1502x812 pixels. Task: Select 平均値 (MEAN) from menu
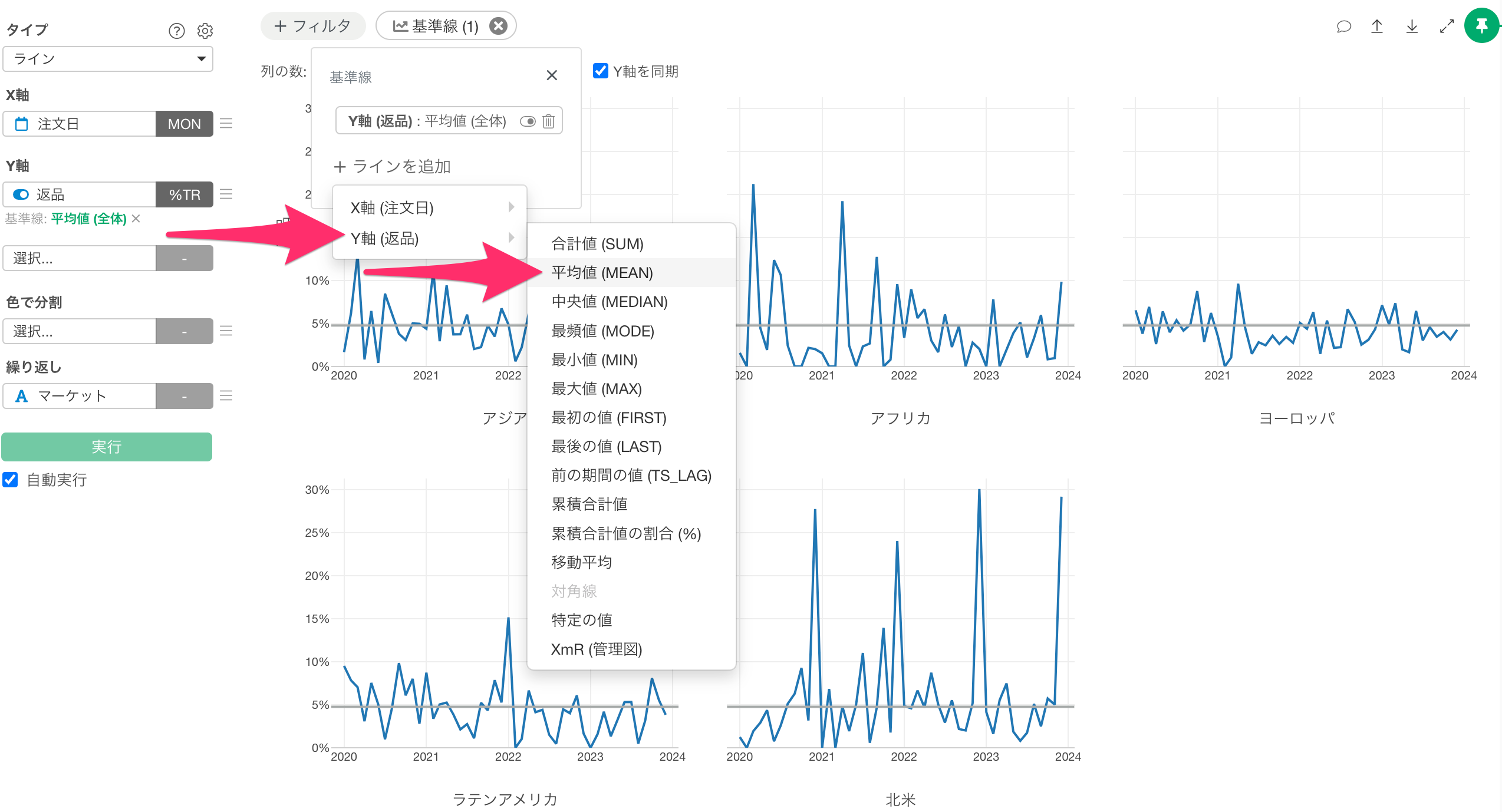601,273
